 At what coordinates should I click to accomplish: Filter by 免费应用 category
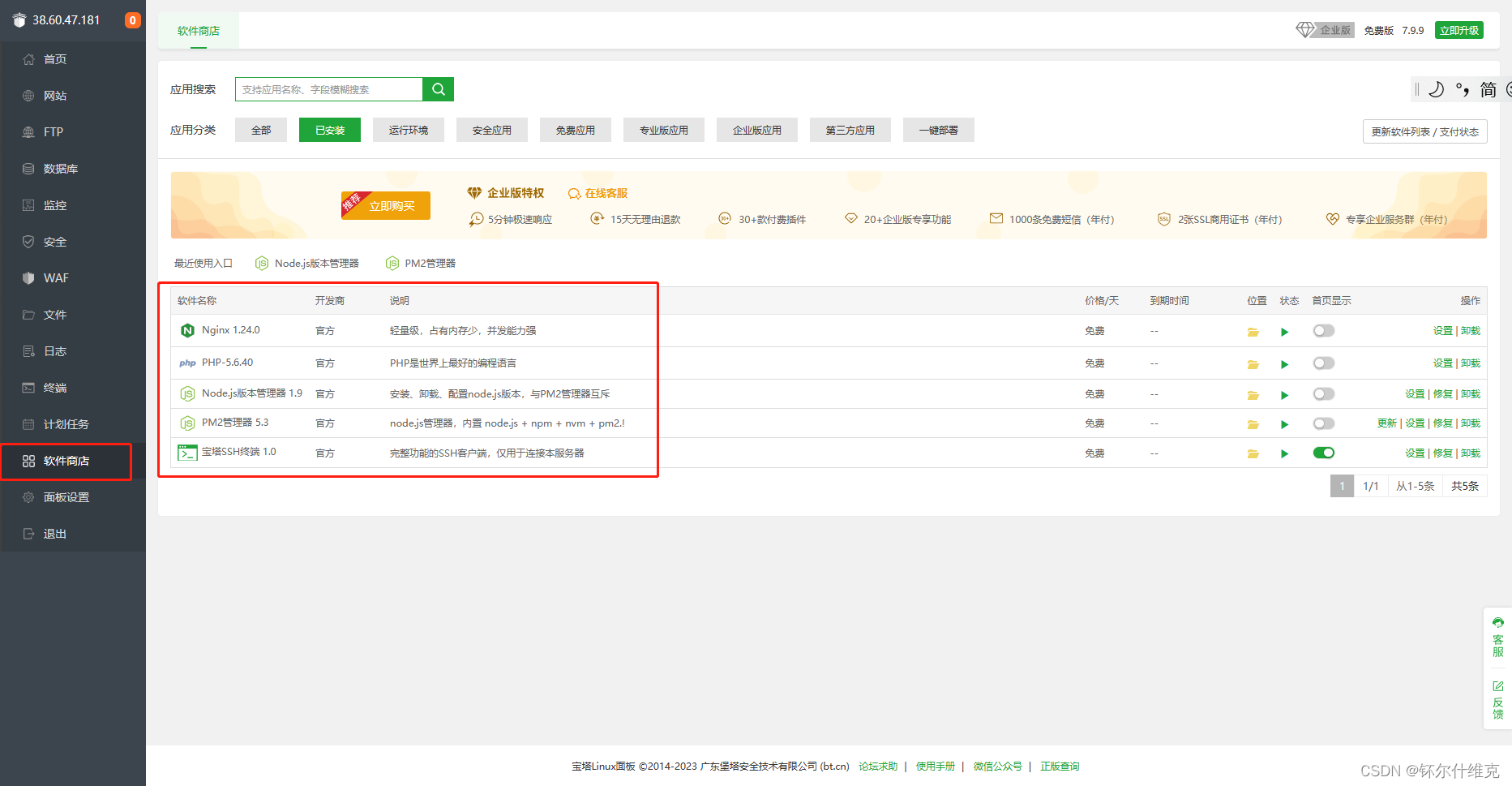tap(576, 130)
